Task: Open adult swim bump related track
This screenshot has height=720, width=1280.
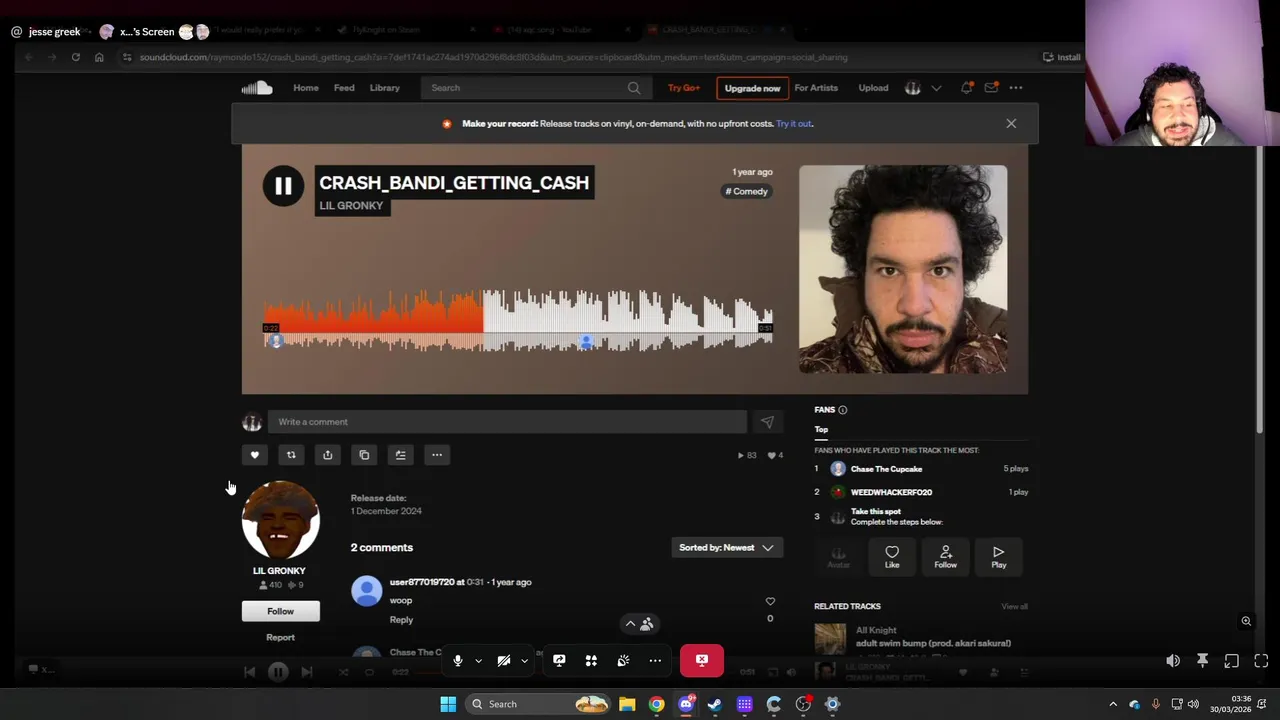Action: [933, 643]
